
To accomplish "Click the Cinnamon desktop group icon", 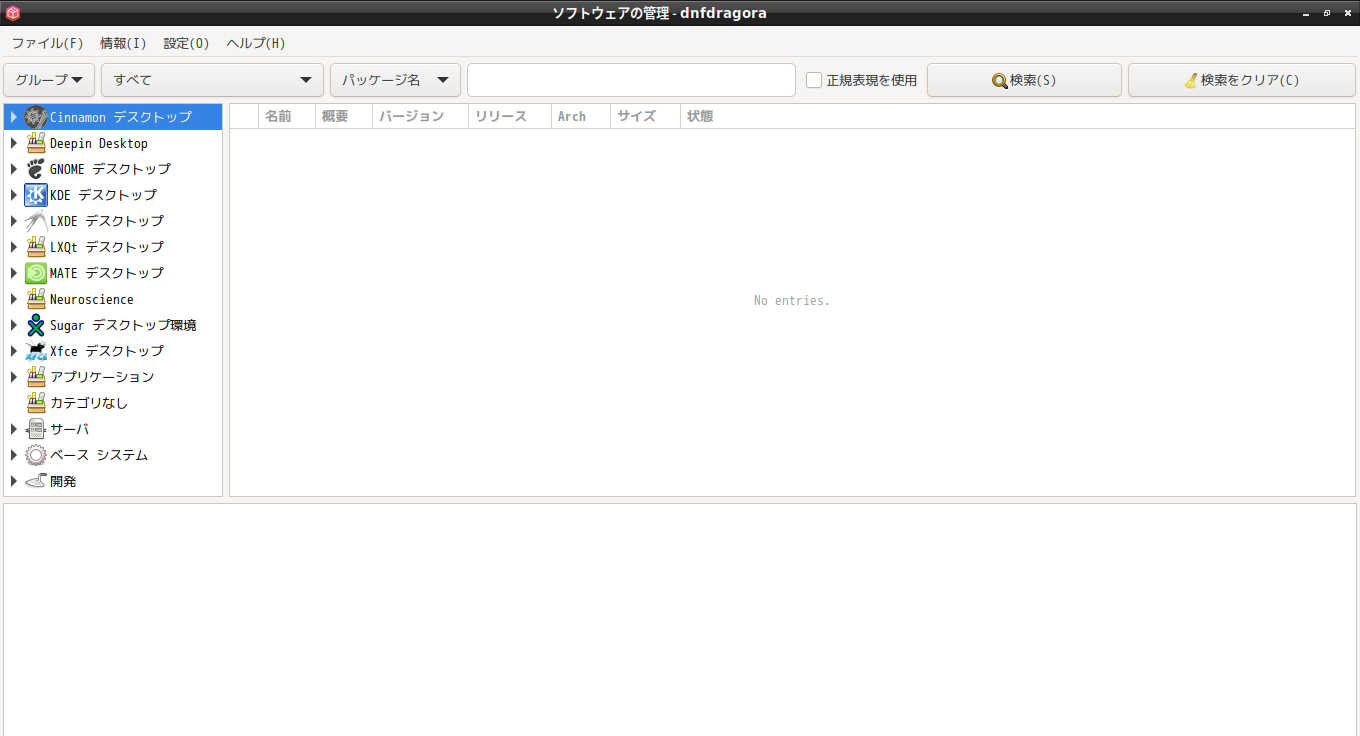I will [x=36, y=117].
